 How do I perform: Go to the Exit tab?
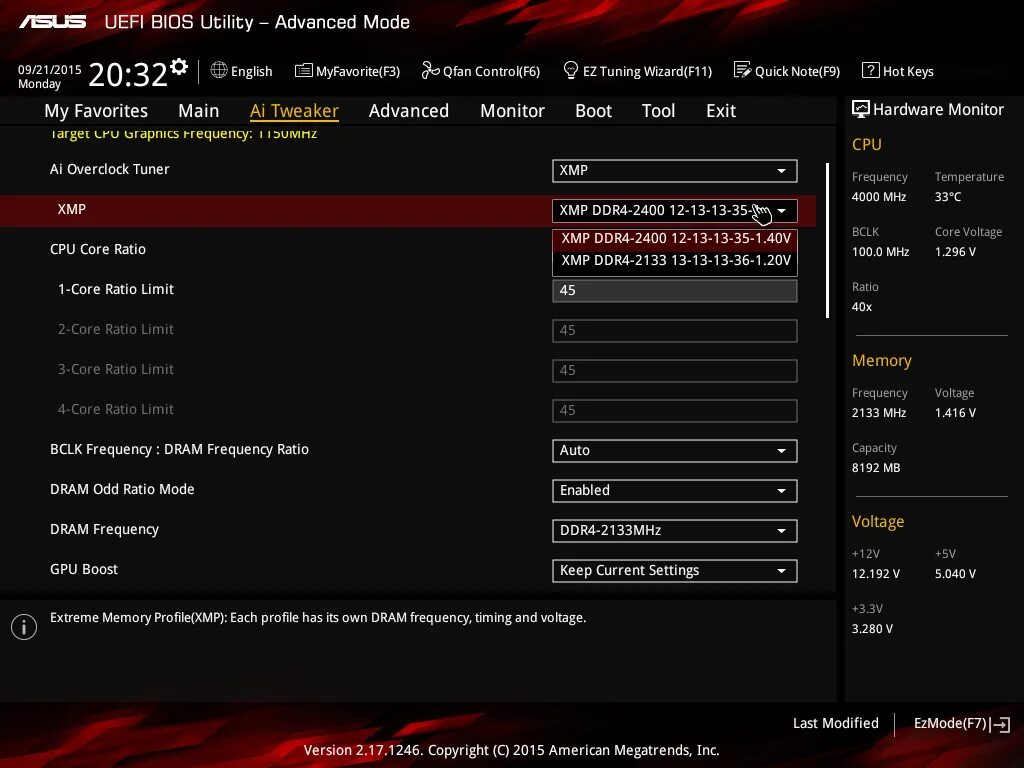point(721,110)
